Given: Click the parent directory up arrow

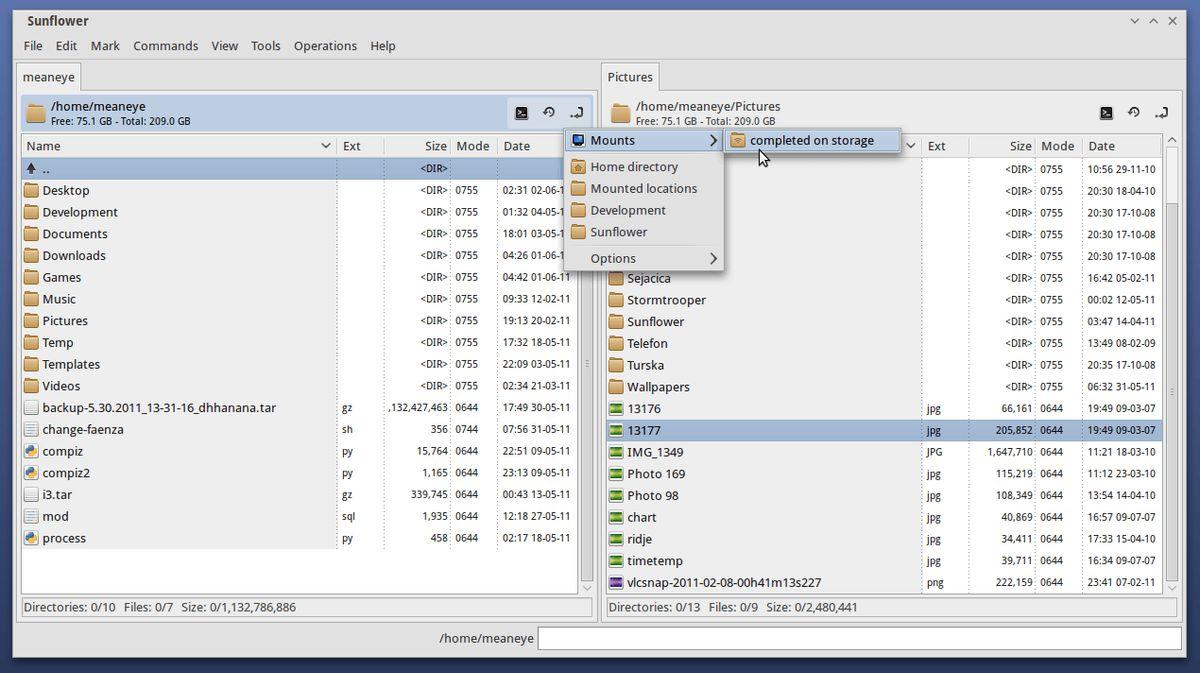Looking at the screenshot, I should click(31, 169).
